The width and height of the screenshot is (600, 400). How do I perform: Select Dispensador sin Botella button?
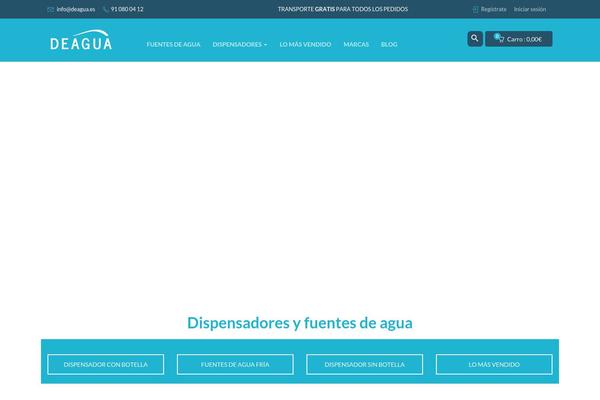pyautogui.click(x=365, y=364)
